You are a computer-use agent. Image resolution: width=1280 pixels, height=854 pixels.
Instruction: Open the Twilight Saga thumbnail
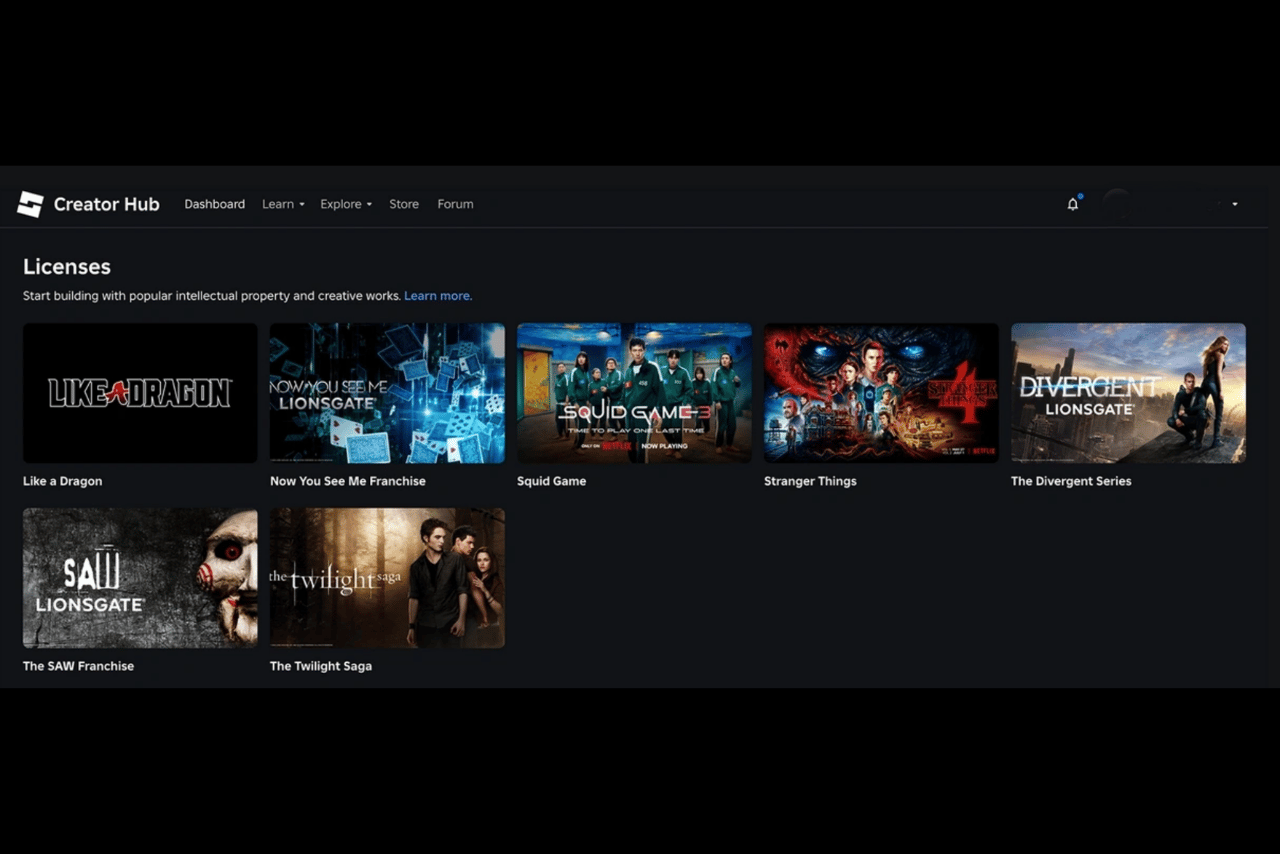click(x=387, y=578)
